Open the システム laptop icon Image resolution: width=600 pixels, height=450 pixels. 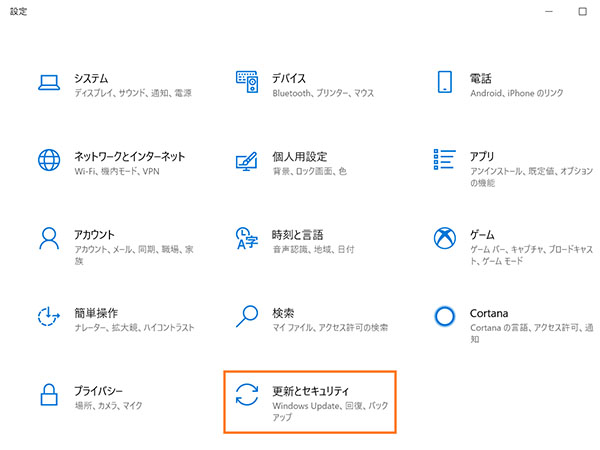click(x=49, y=82)
